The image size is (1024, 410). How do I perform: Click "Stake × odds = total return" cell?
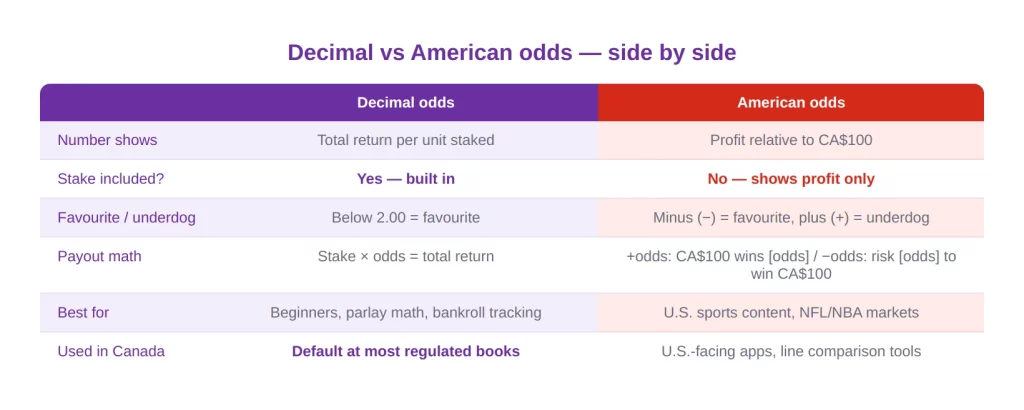405,256
